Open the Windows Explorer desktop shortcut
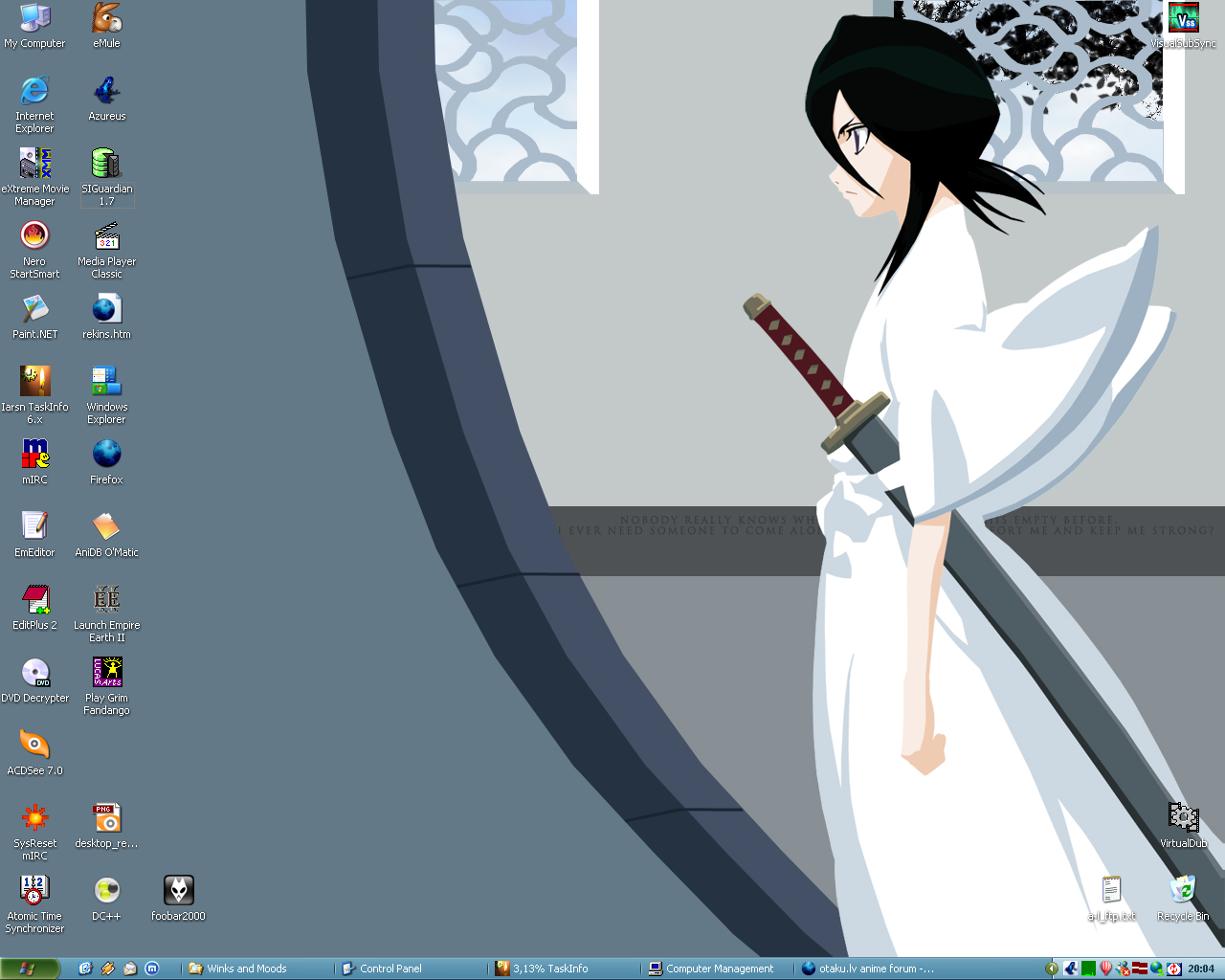Screen dimensions: 1225x980 [106, 395]
